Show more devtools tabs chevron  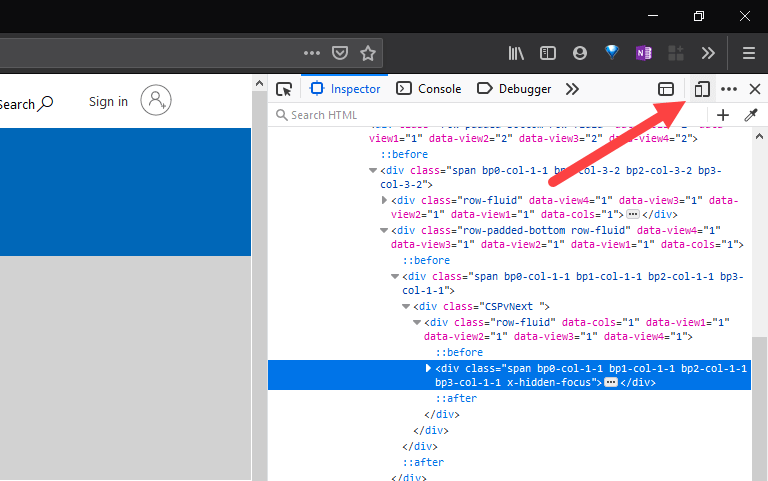(x=572, y=89)
